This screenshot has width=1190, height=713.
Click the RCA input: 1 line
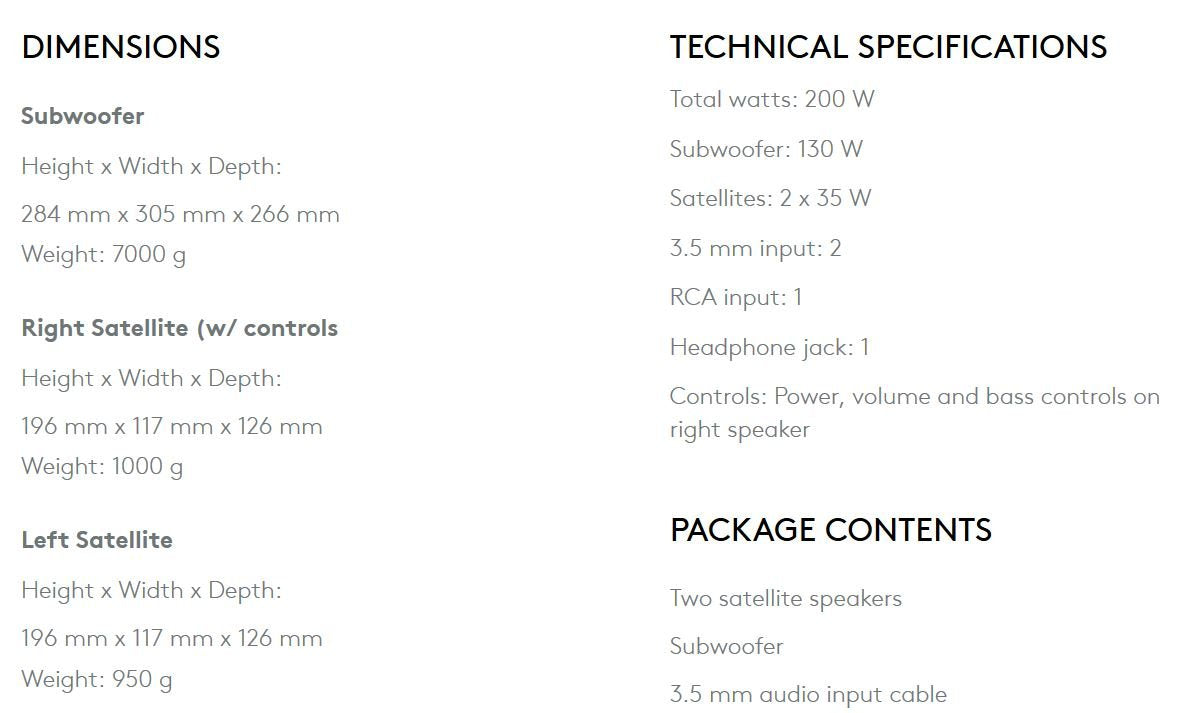click(735, 298)
